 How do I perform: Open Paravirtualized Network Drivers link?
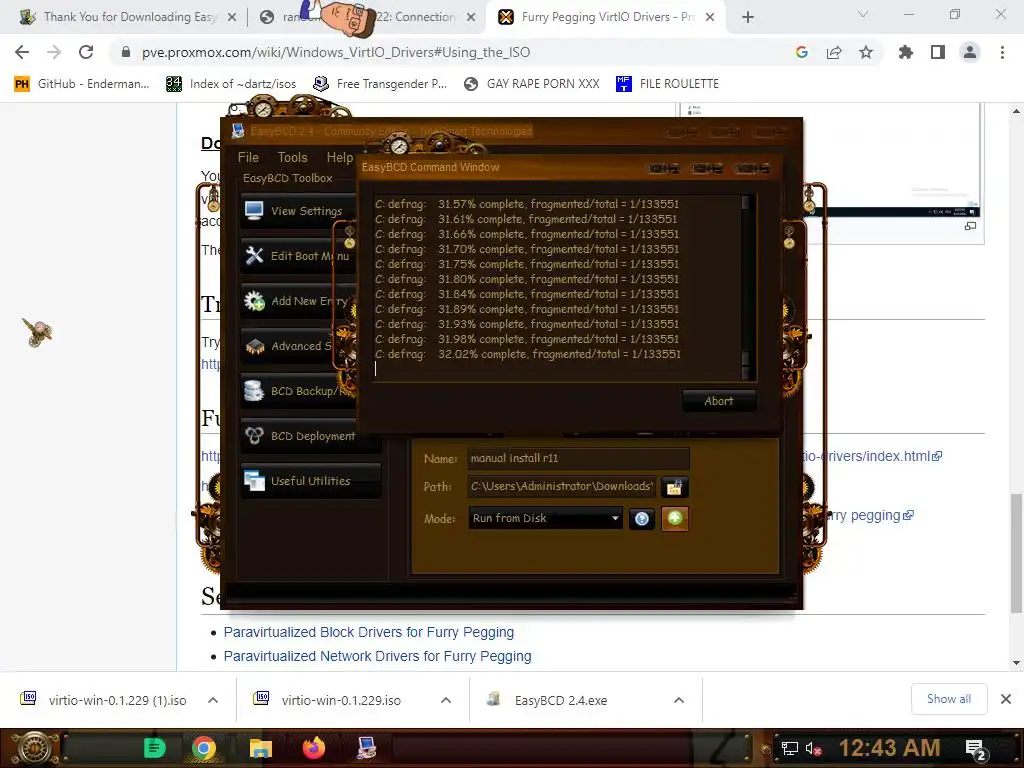377,656
